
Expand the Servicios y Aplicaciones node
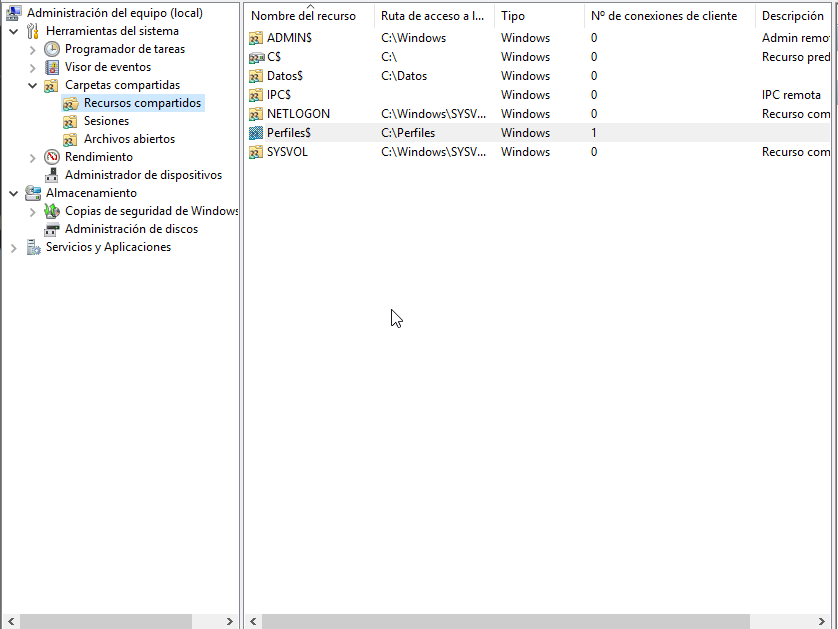[x=13, y=247]
